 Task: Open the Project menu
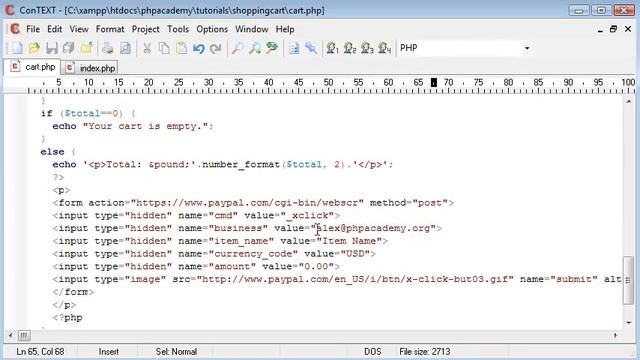[x=145, y=29]
